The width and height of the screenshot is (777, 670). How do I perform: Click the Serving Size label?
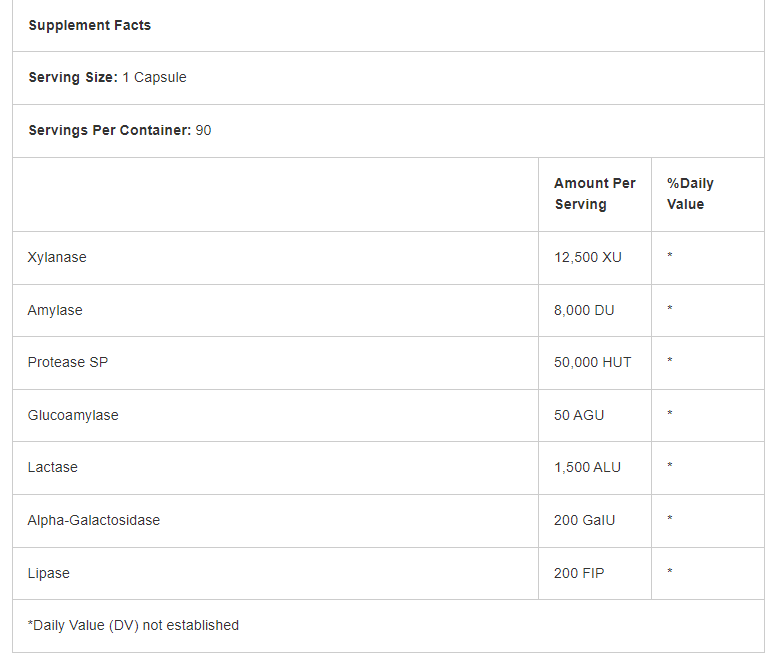pyautogui.click(x=73, y=77)
